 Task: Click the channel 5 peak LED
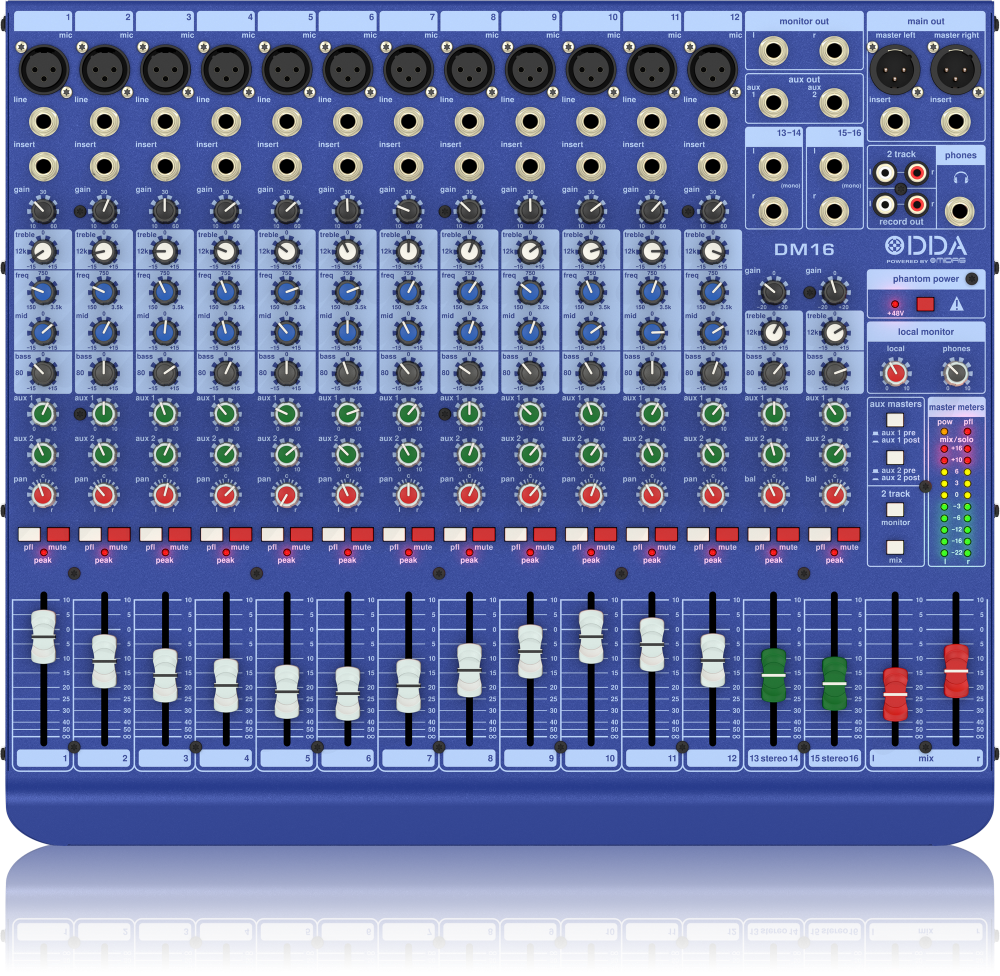287,552
